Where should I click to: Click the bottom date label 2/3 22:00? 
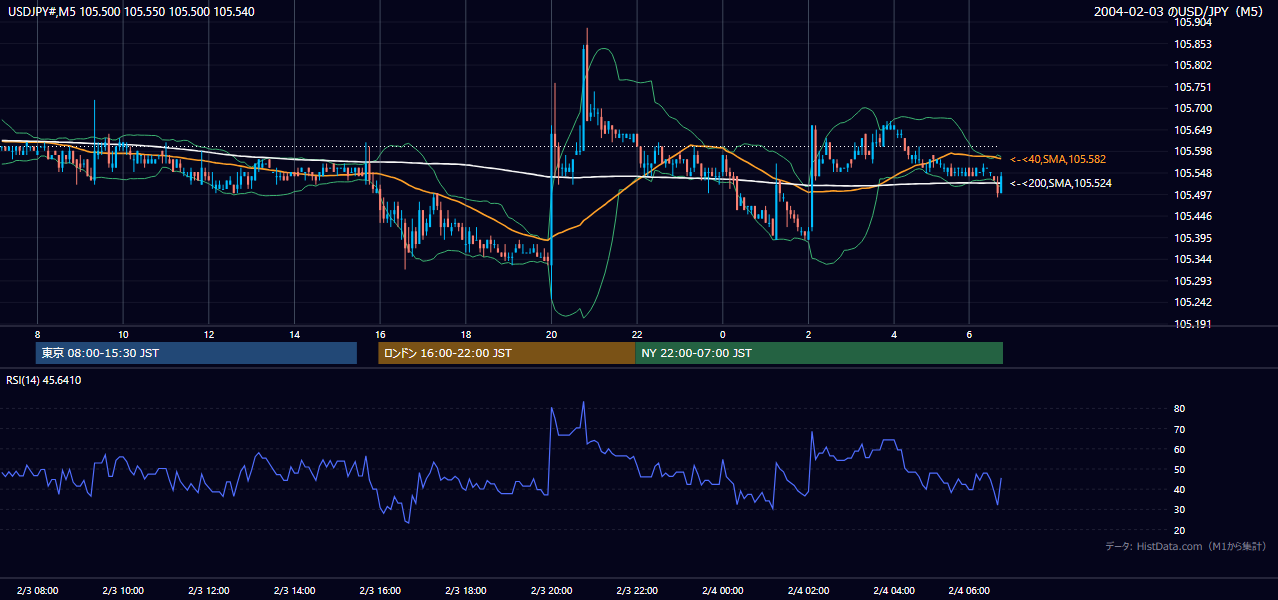[637, 590]
